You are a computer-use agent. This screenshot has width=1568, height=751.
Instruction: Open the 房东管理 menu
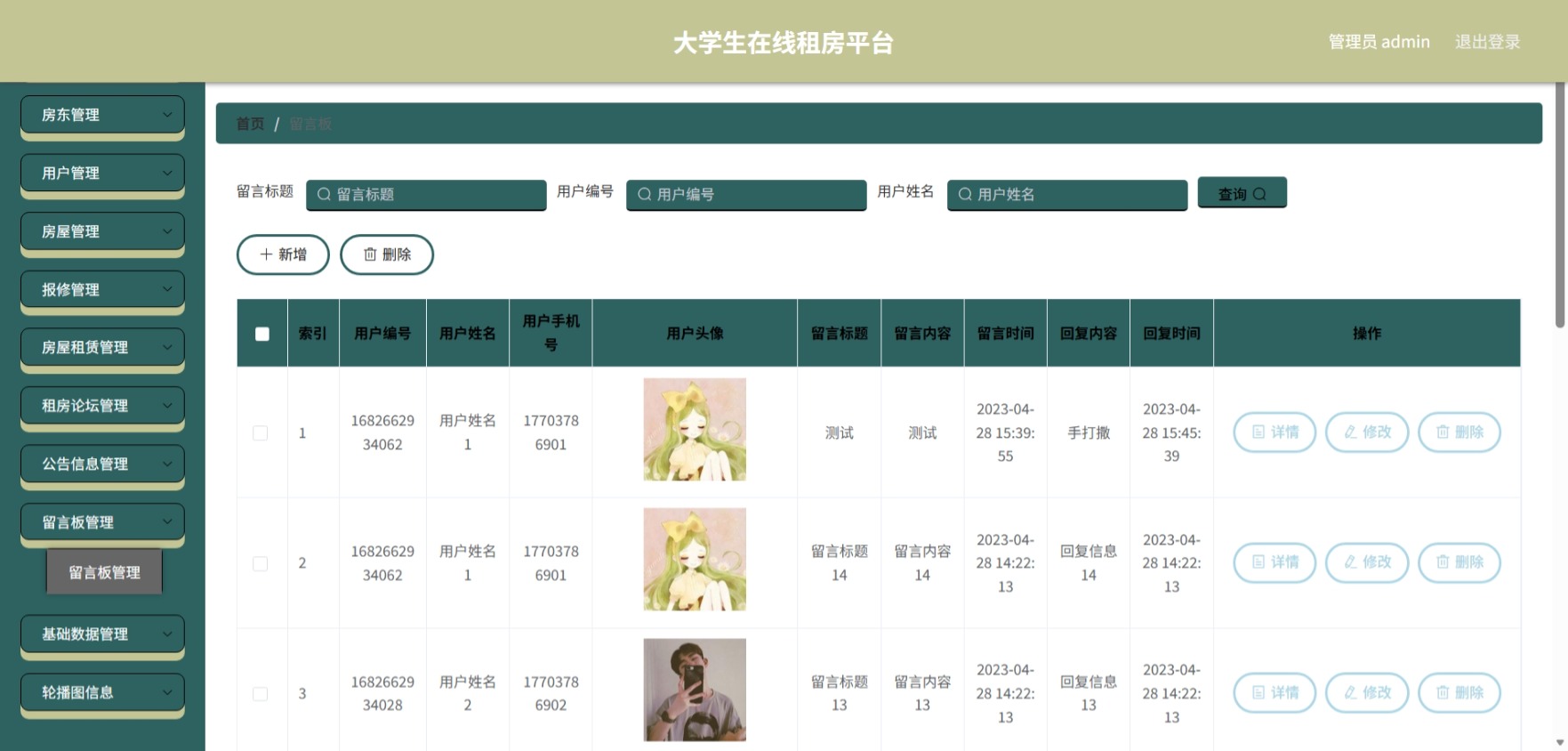[x=102, y=115]
